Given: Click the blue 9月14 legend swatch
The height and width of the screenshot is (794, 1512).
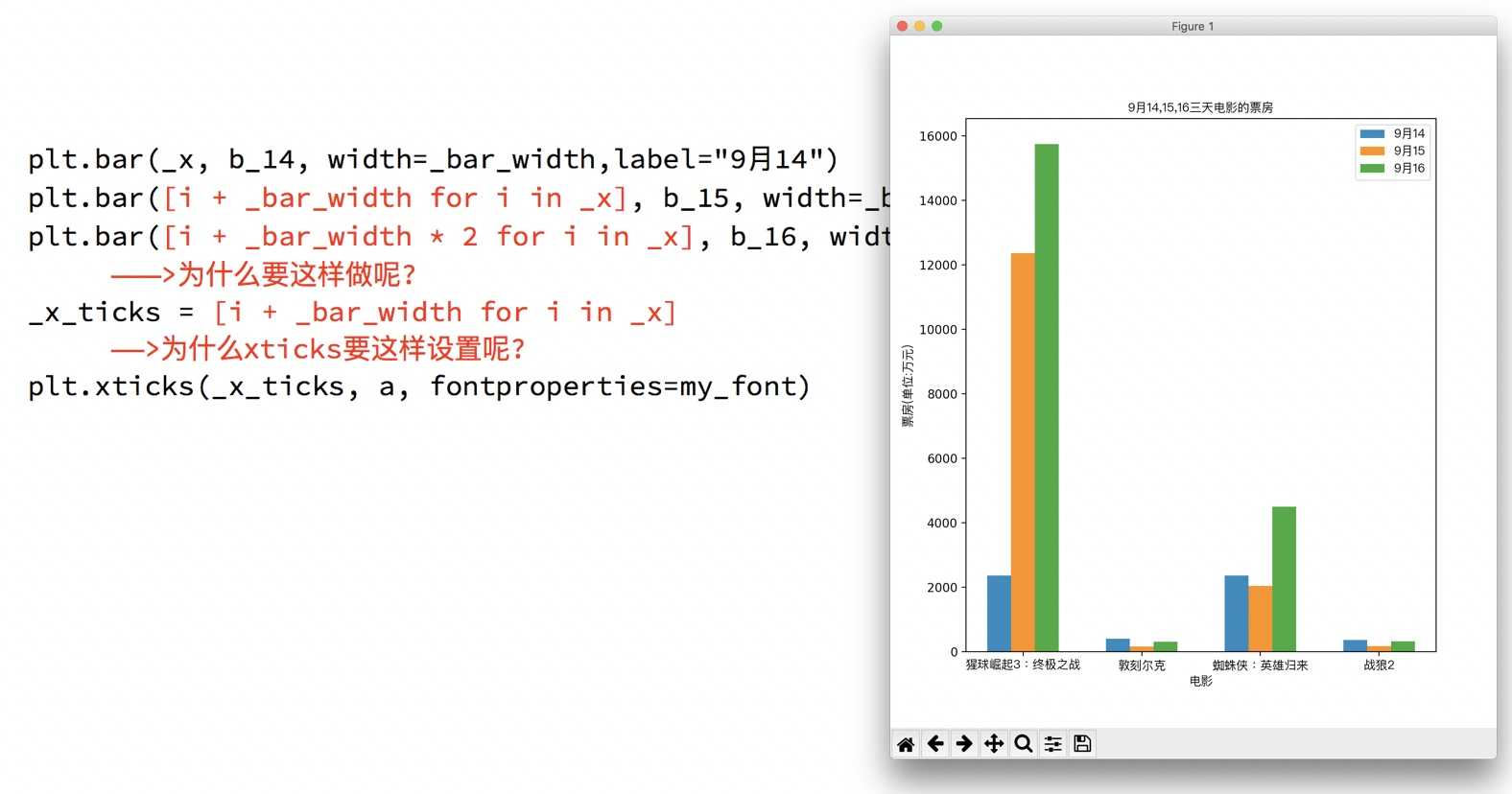Looking at the screenshot, I should pyautogui.click(x=1372, y=134).
